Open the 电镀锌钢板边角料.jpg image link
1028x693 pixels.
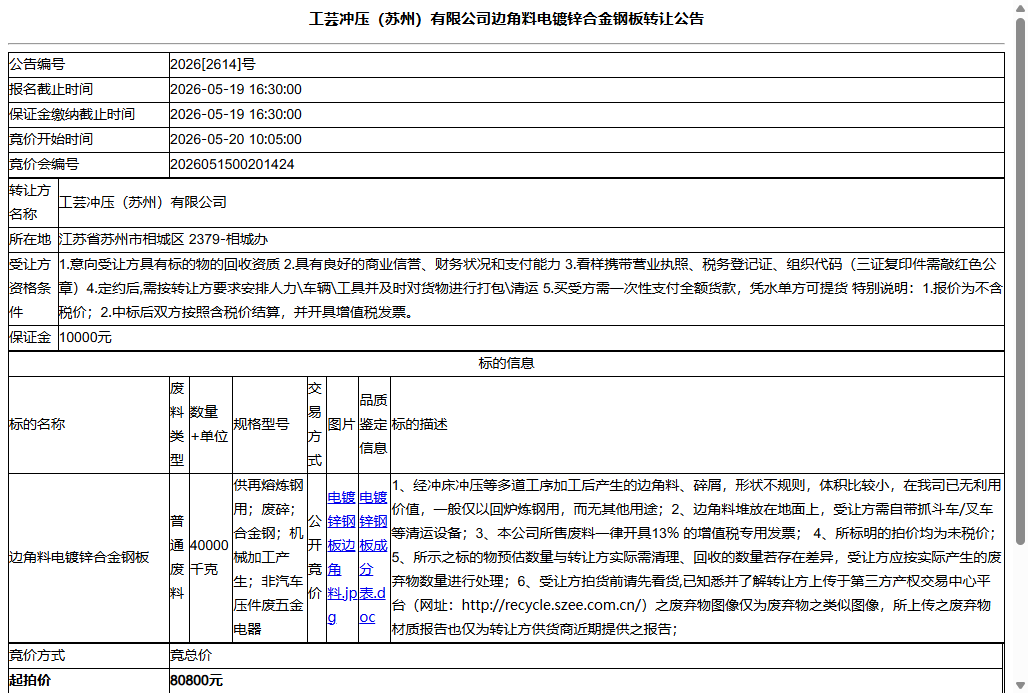point(342,557)
